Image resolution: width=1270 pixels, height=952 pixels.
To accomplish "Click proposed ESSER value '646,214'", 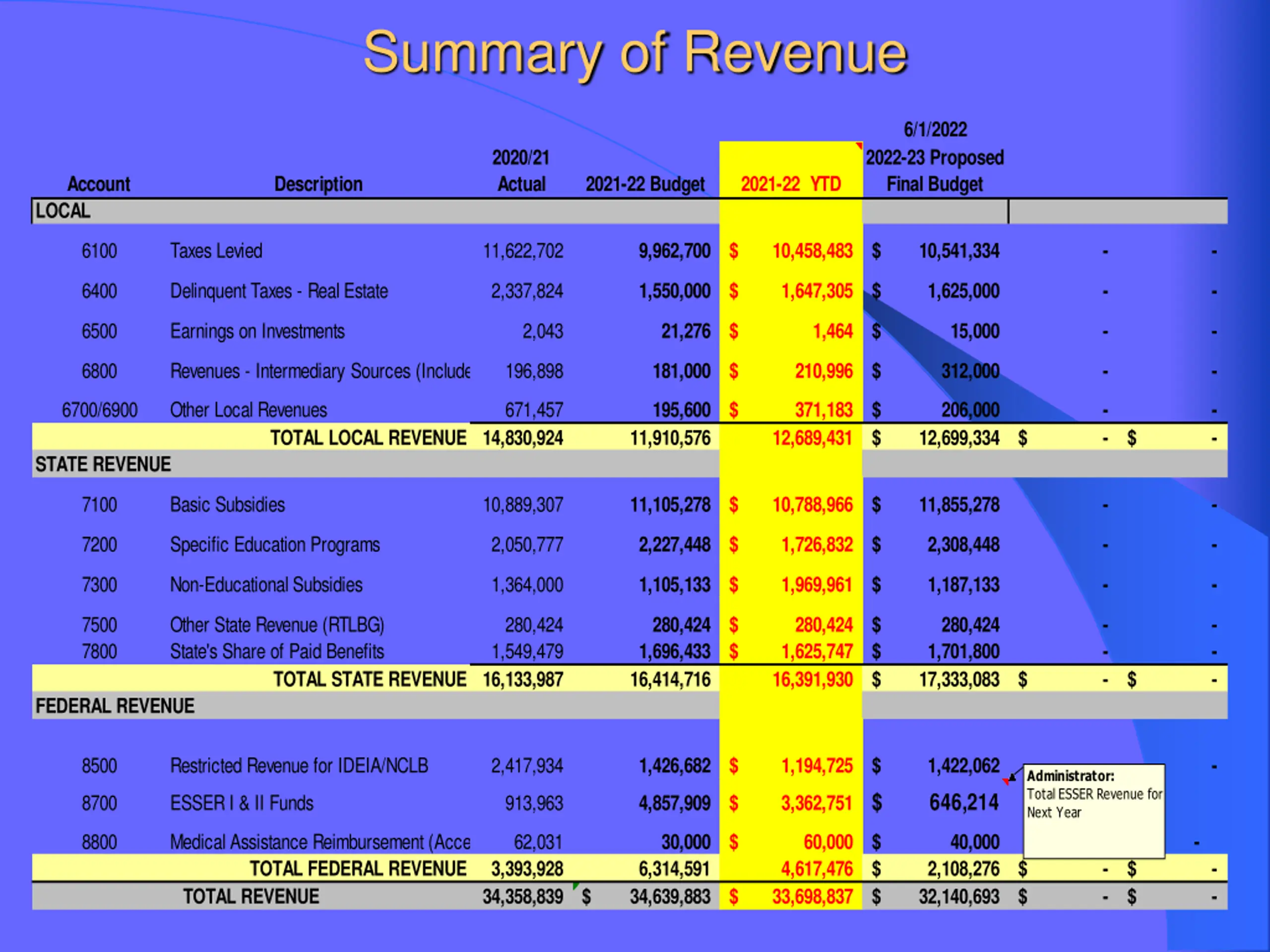I will click(x=964, y=803).
